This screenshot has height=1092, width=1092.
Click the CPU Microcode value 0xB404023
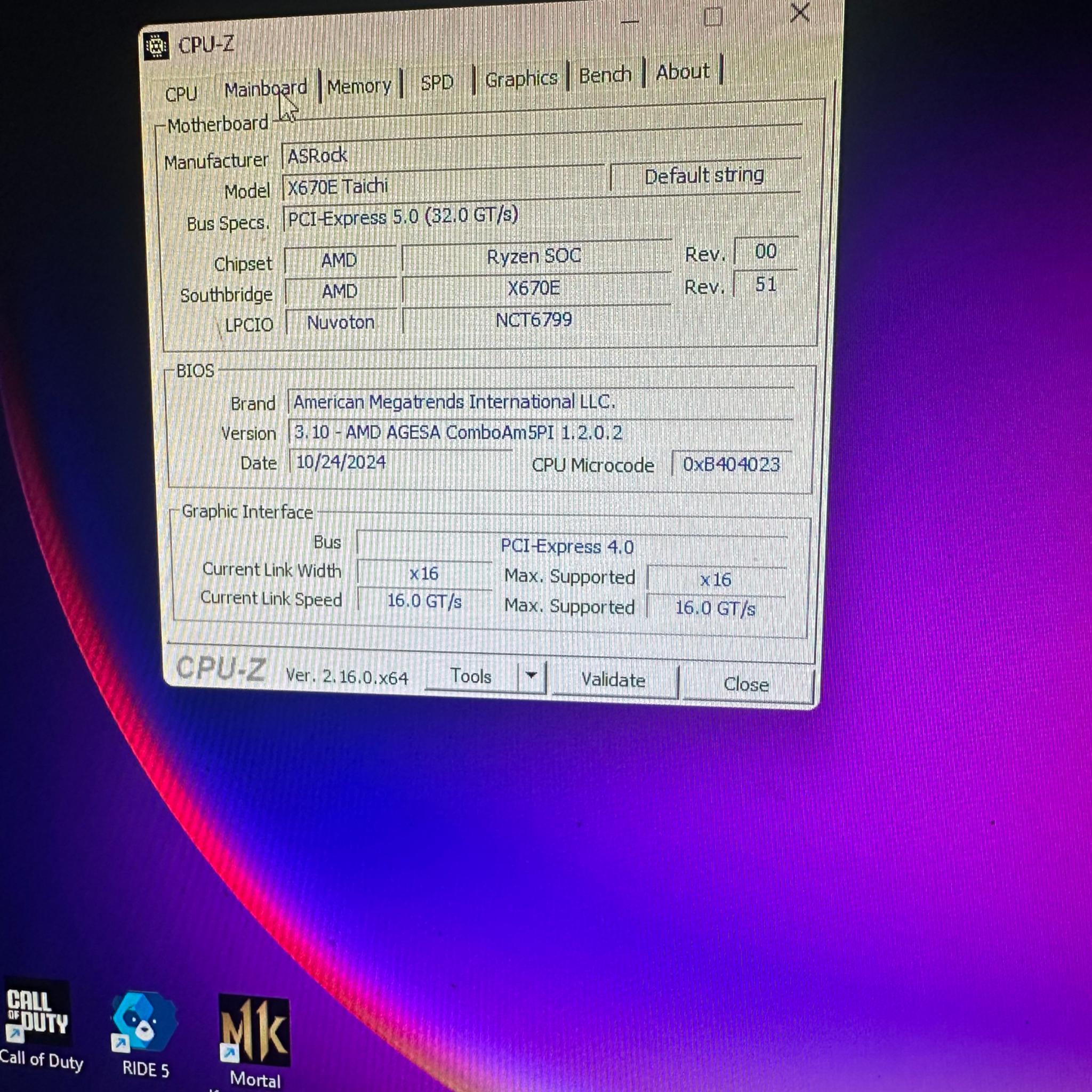click(x=732, y=464)
